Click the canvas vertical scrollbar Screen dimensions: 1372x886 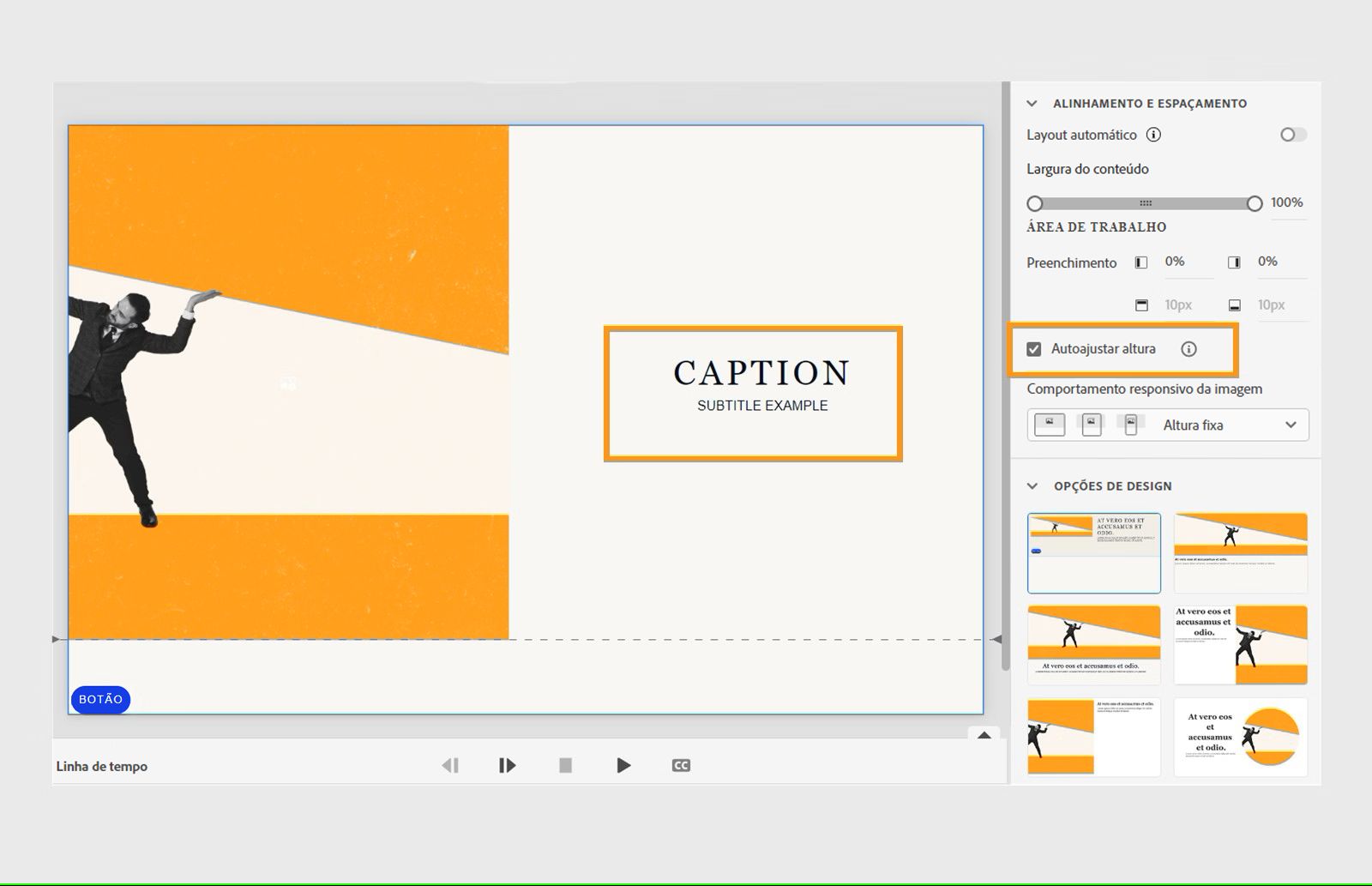coord(1005,377)
